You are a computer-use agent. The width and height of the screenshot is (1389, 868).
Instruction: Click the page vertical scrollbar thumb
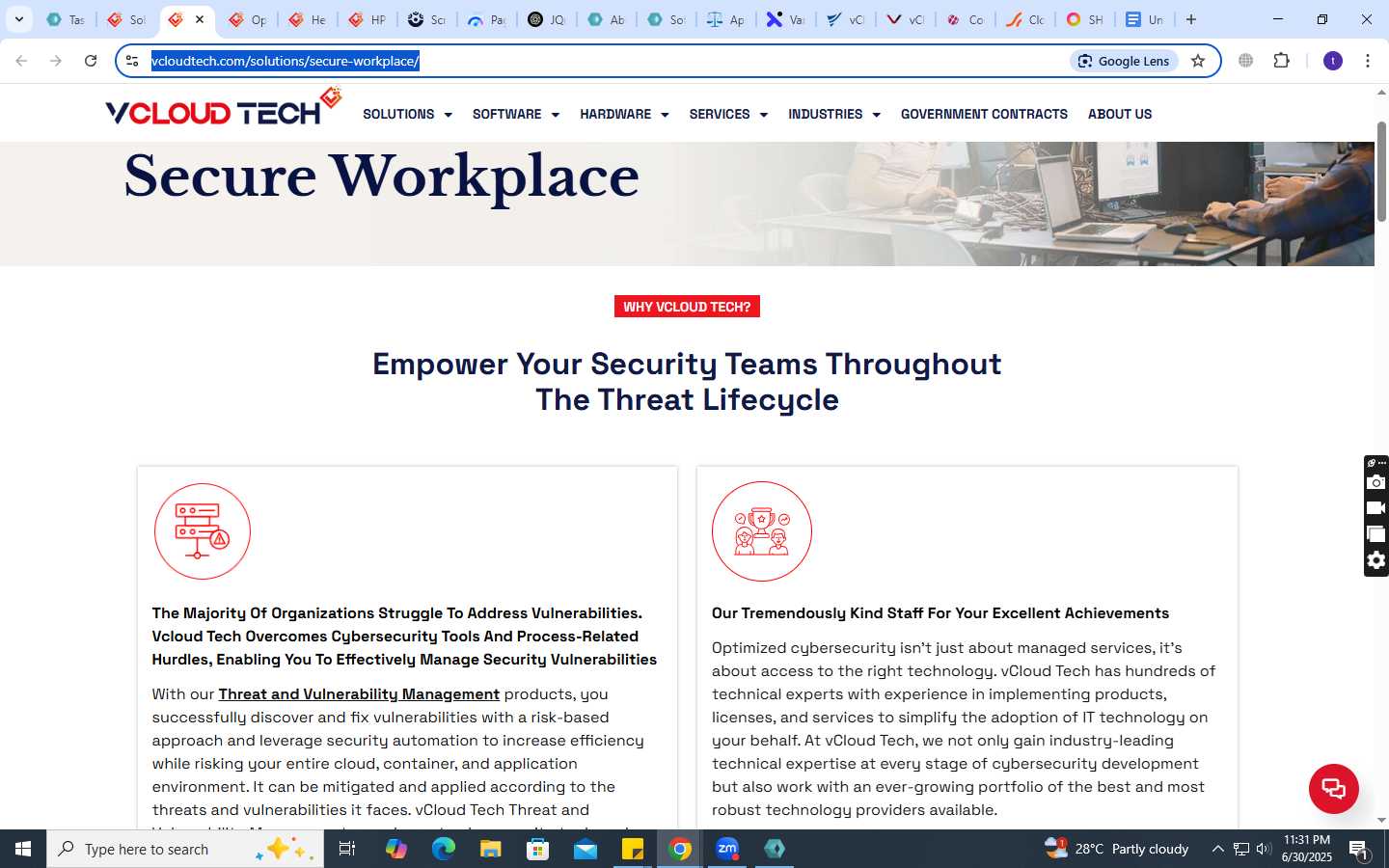1381,172
